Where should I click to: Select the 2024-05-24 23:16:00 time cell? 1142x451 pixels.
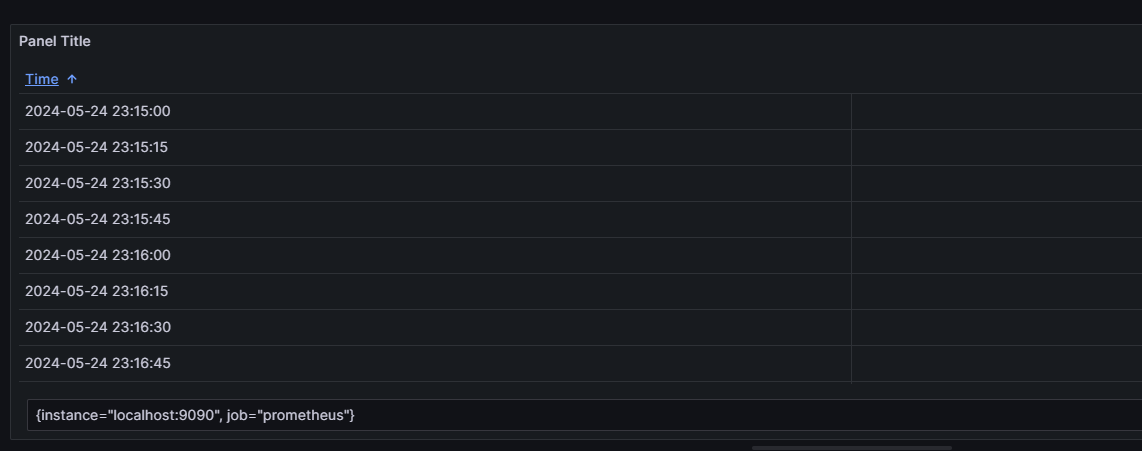98,255
